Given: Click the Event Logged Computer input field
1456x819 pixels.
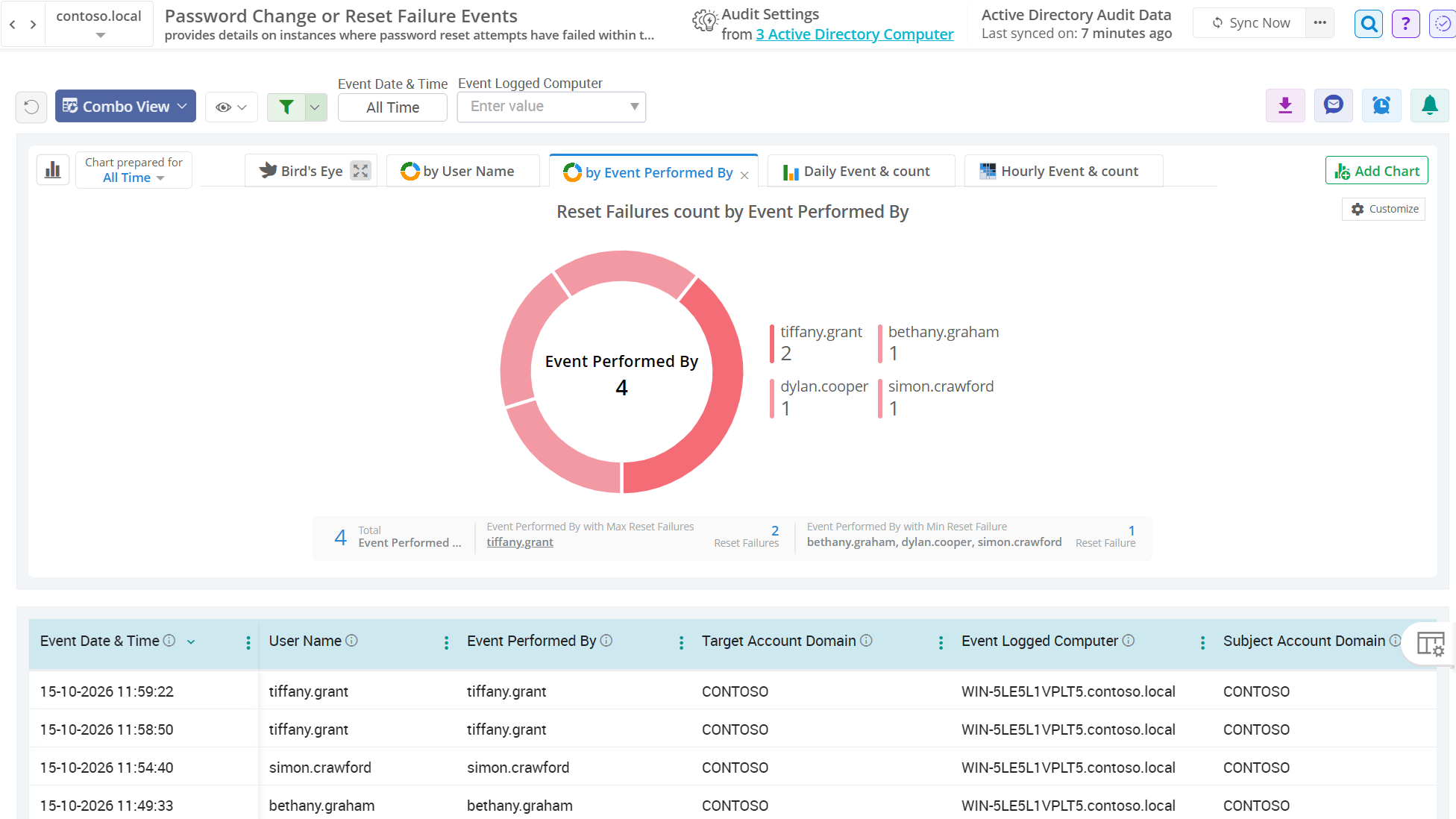Looking at the screenshot, I should [551, 107].
